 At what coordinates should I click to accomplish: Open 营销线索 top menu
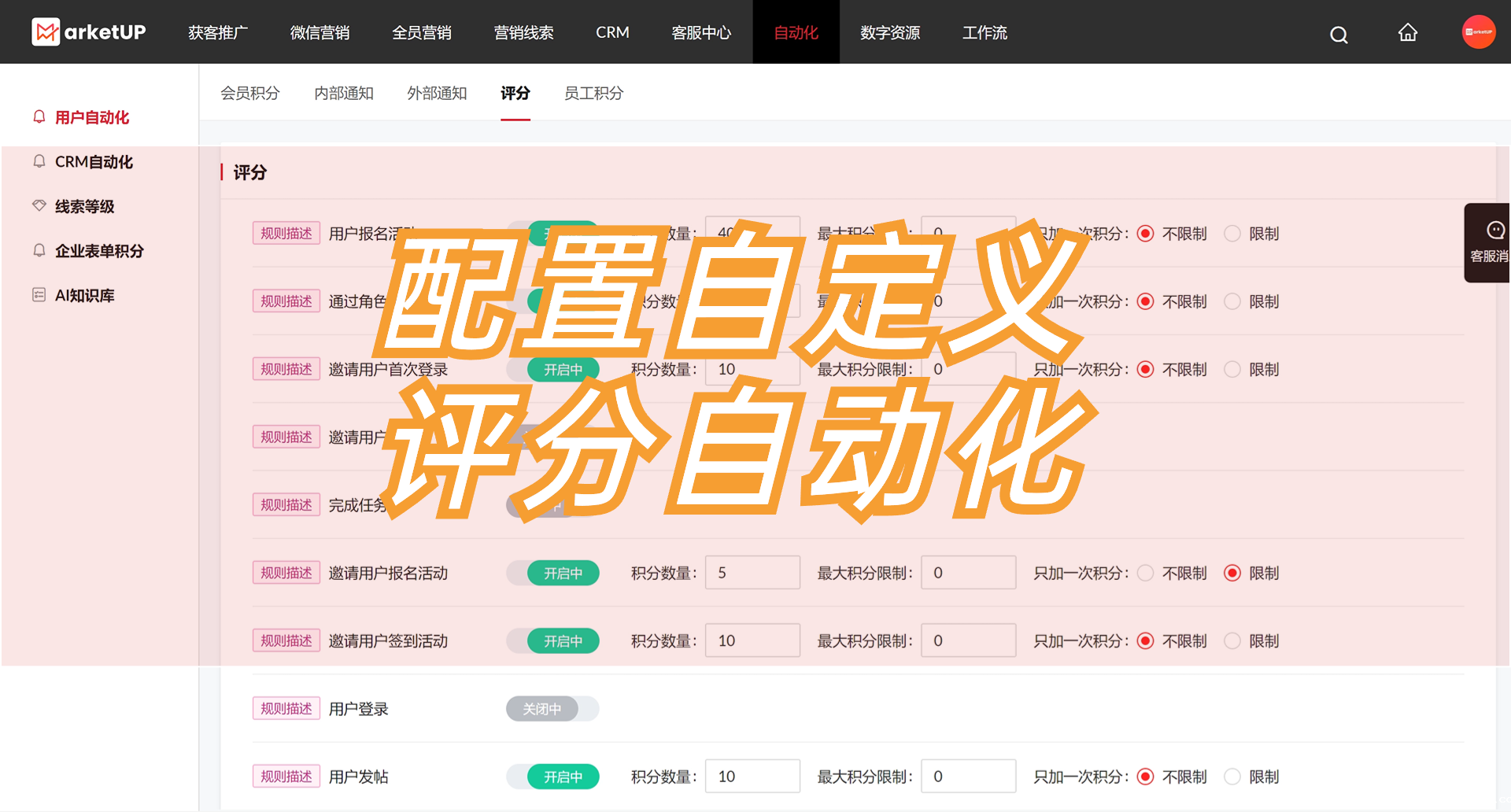523,32
